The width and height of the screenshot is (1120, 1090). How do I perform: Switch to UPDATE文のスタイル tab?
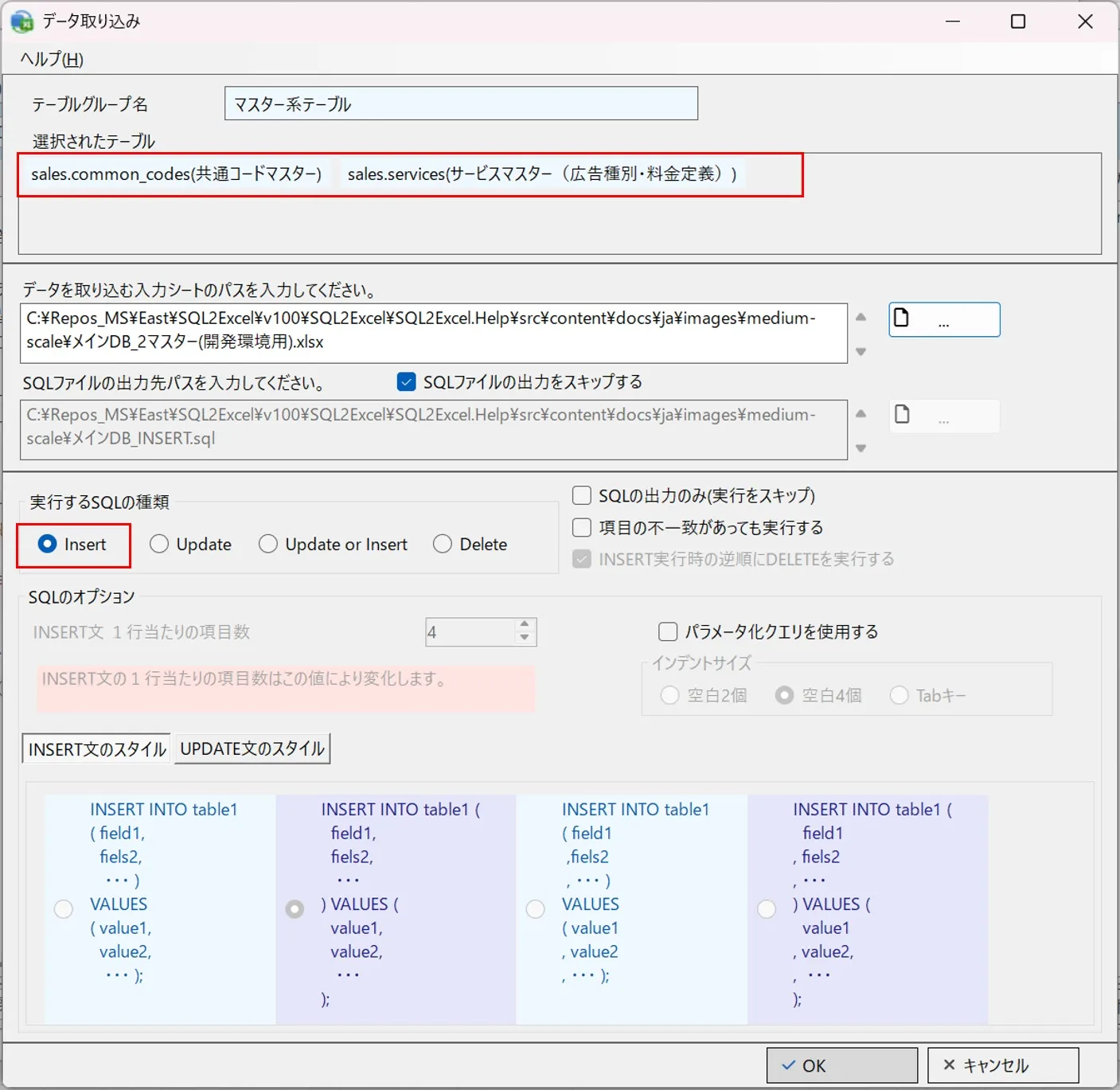[252, 748]
